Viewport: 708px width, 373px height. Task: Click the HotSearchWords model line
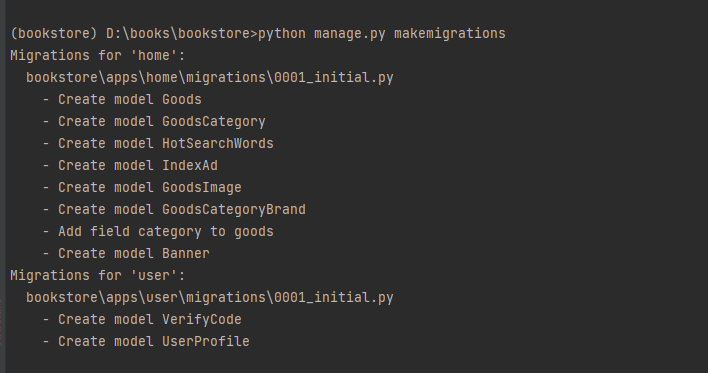158,143
